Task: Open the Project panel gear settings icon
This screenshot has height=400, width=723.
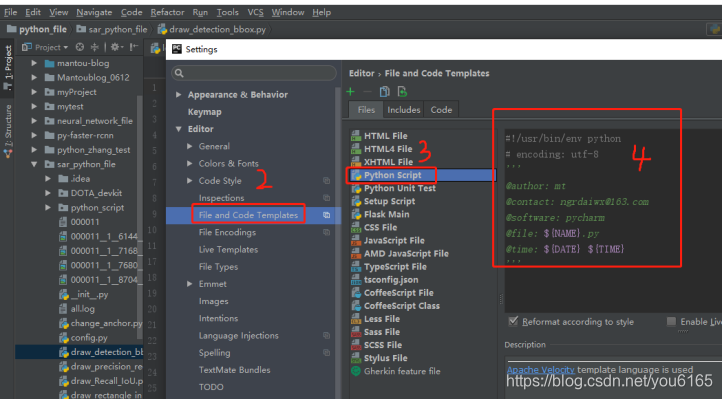Action: click(x=115, y=47)
